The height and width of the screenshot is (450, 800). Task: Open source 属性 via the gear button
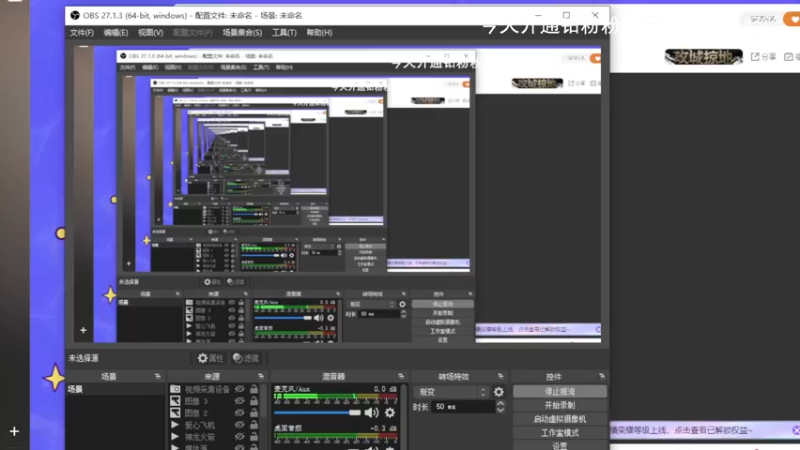click(x=210, y=358)
